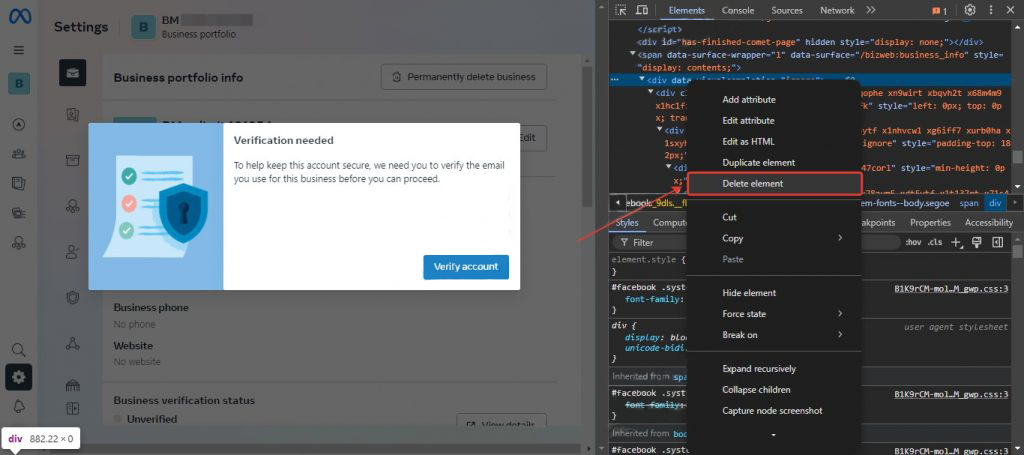Viewport: 1024px width, 455px height.
Task: Open the Force state submenu
Action: click(x=775, y=314)
